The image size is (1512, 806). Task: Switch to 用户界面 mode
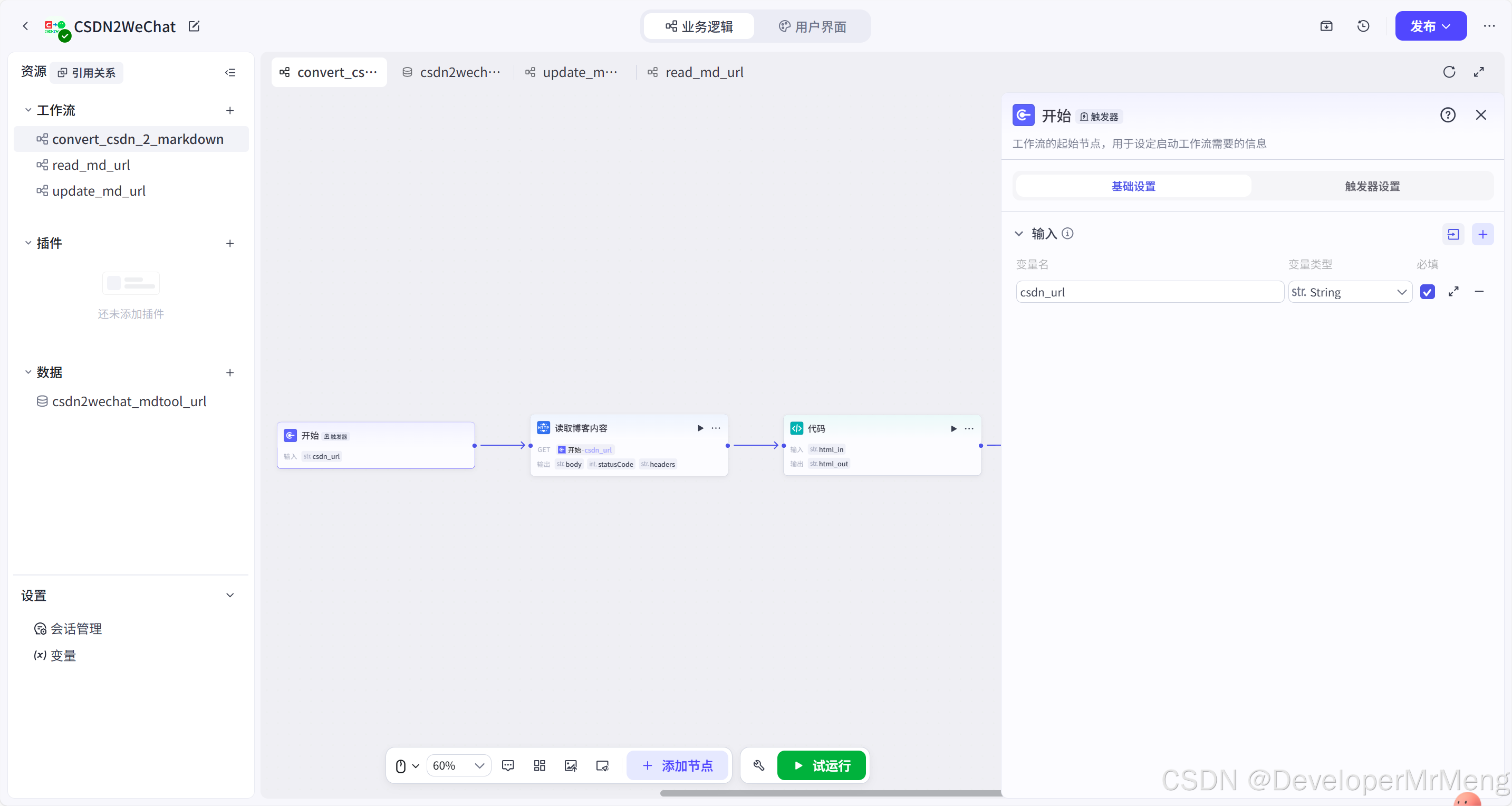click(812, 26)
